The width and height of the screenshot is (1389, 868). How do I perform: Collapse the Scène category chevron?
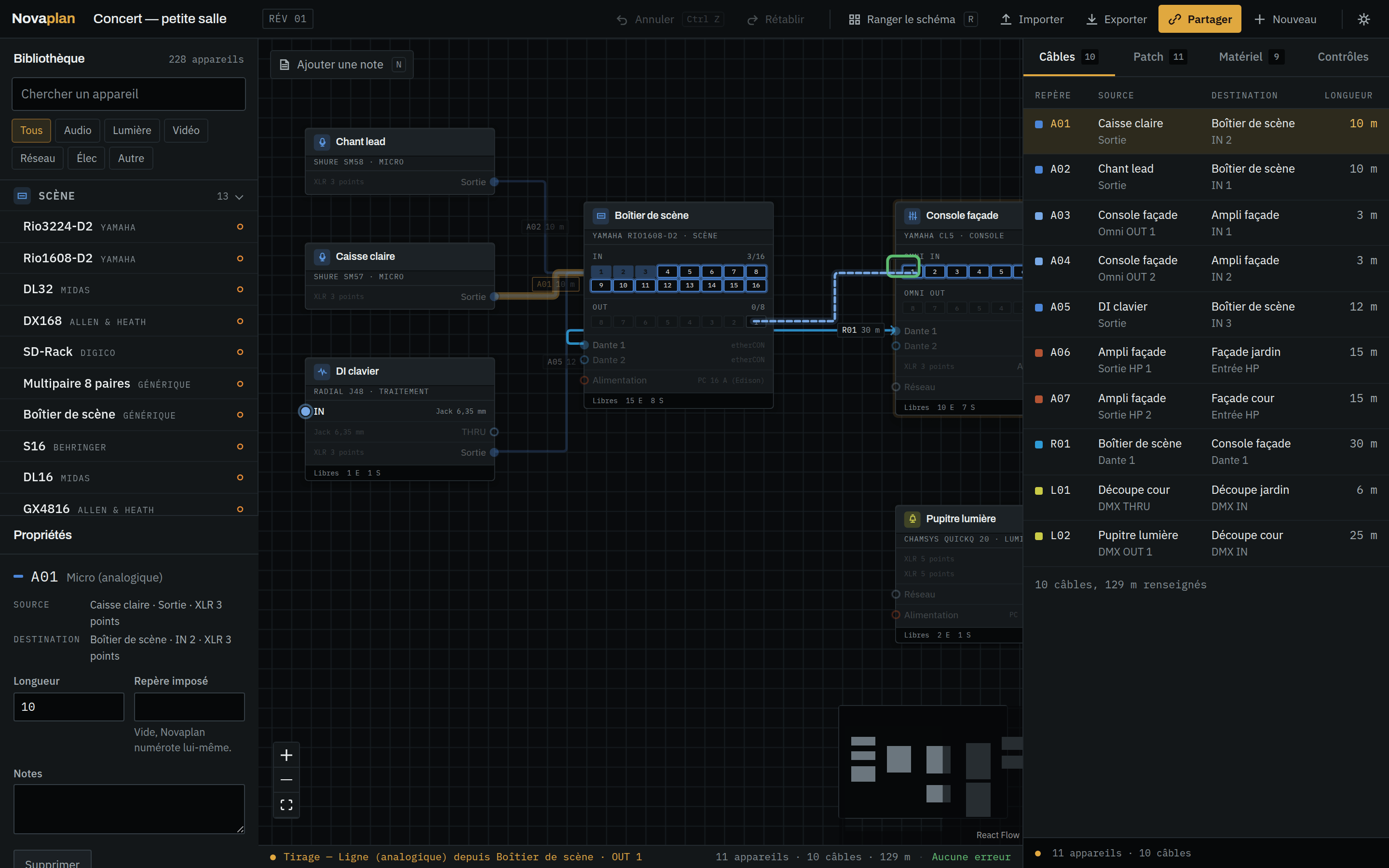239,197
